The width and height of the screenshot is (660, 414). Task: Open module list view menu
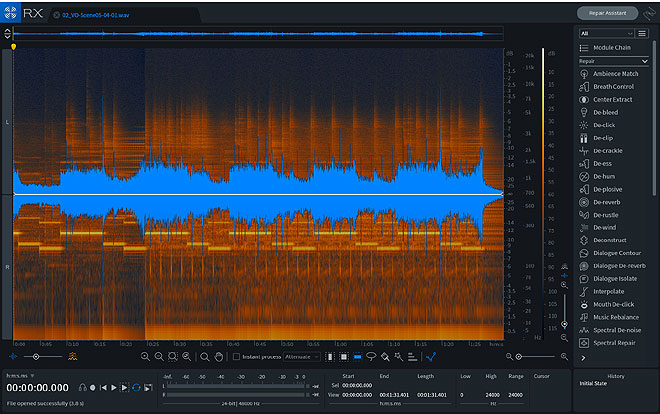click(642, 33)
